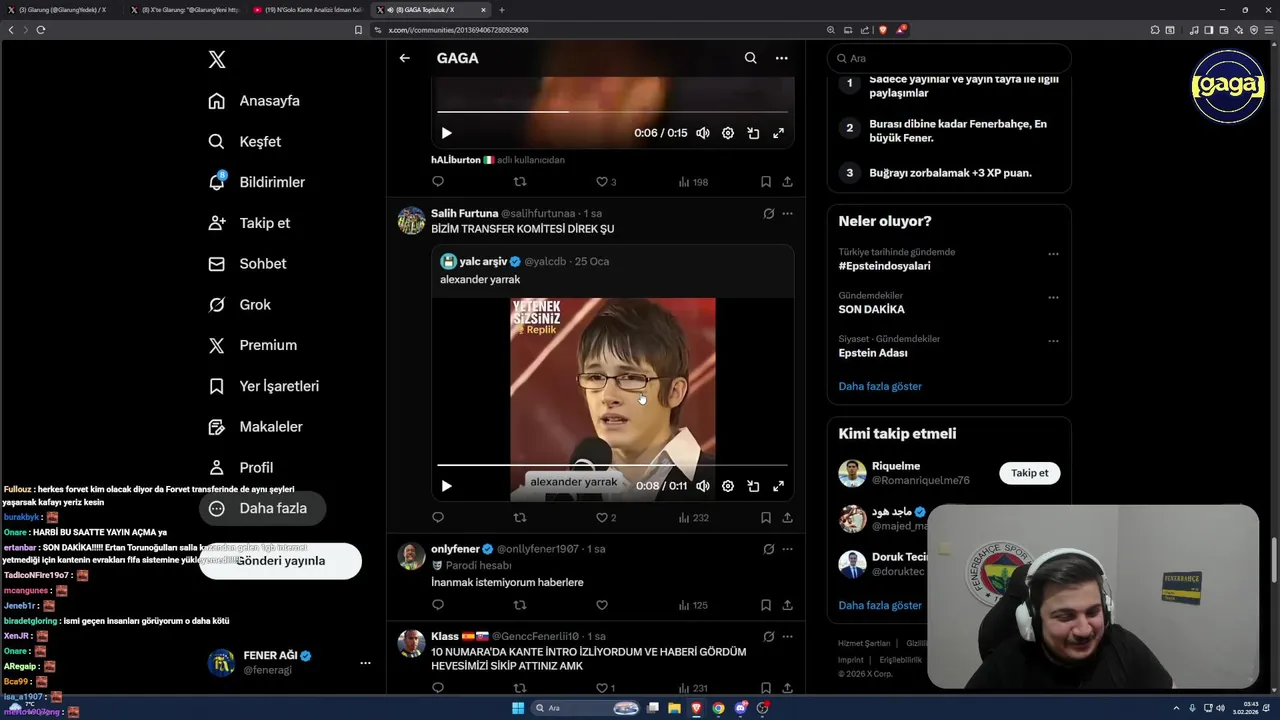Open Windows Start menu
Screen dimensions: 1280x720
pyautogui.click(x=518, y=708)
